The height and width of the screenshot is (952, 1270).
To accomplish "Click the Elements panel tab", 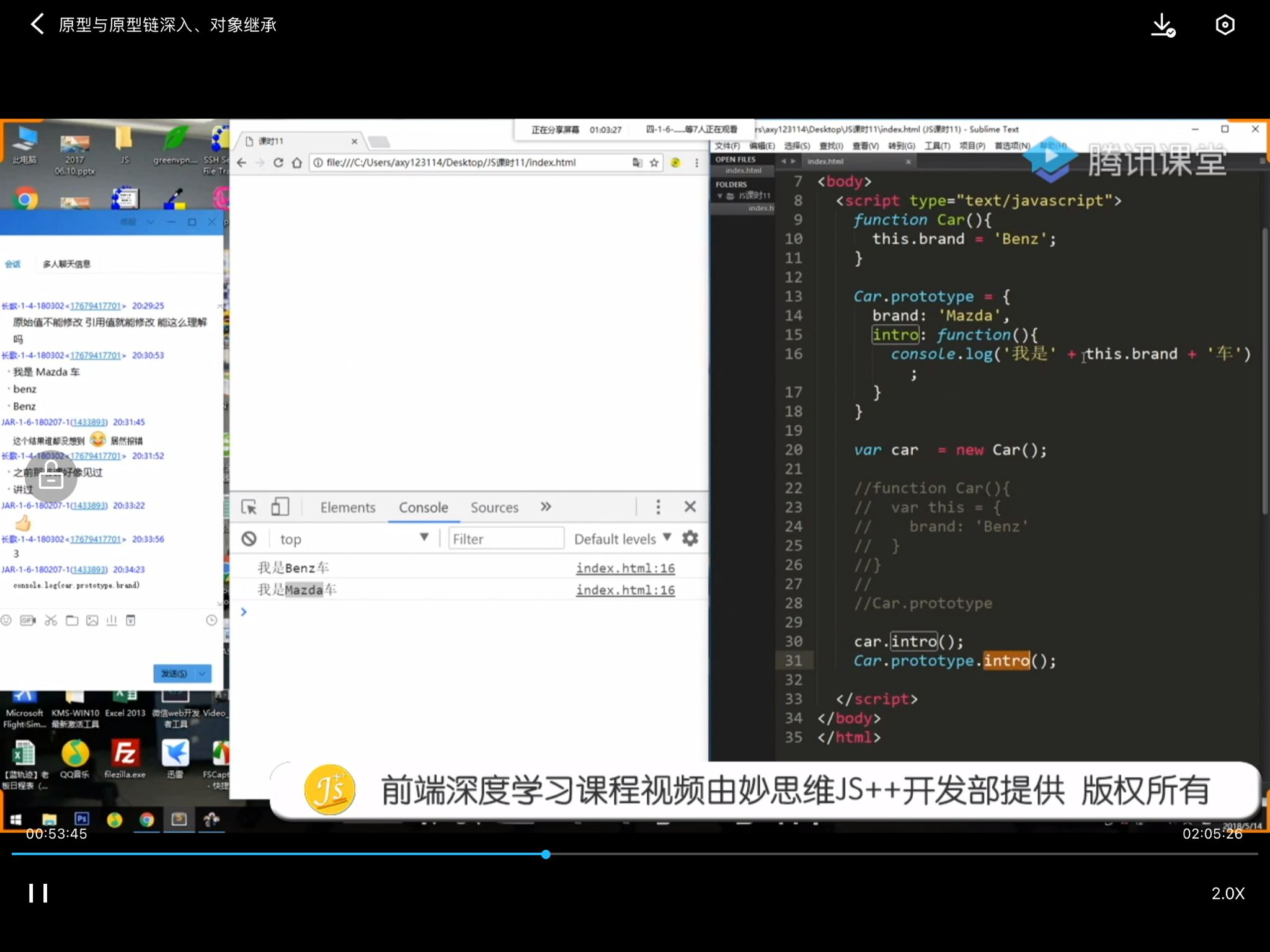I will (x=347, y=508).
